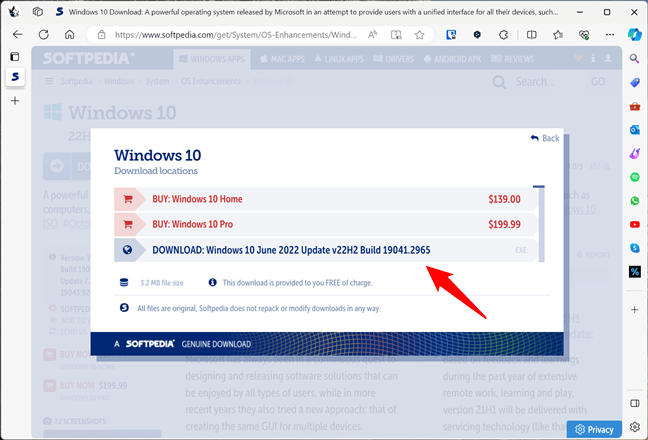Click the 3.2 MB file size text
Image resolution: width=648 pixels, height=440 pixels.
tap(162, 283)
